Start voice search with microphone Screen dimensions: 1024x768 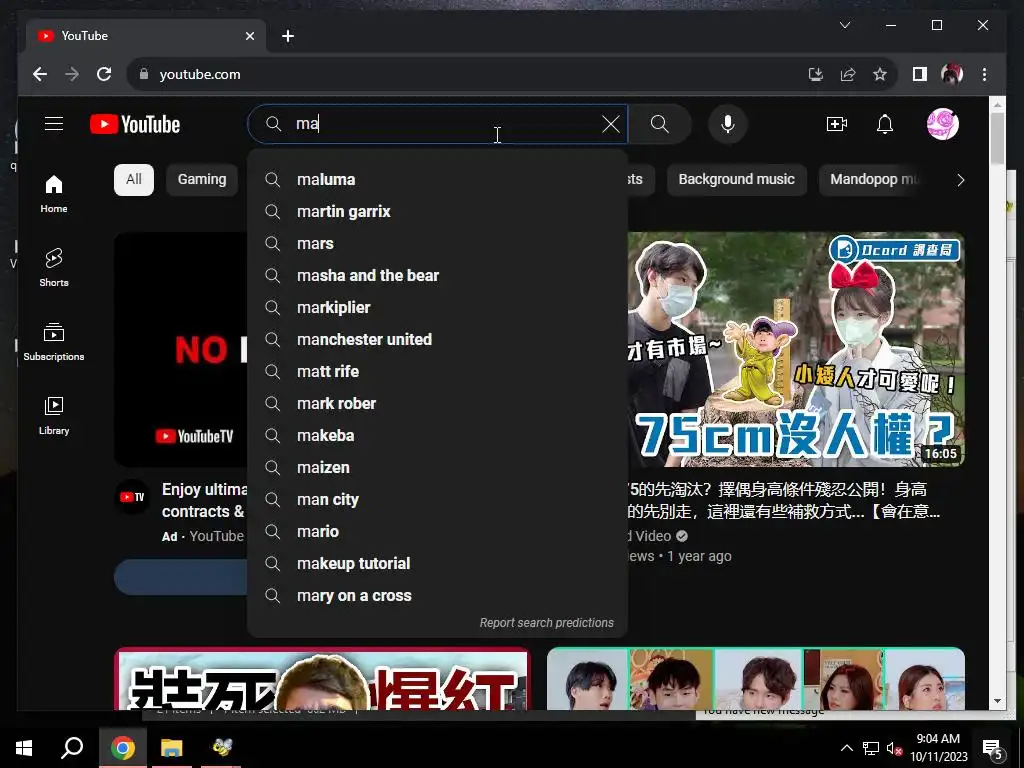(x=728, y=124)
